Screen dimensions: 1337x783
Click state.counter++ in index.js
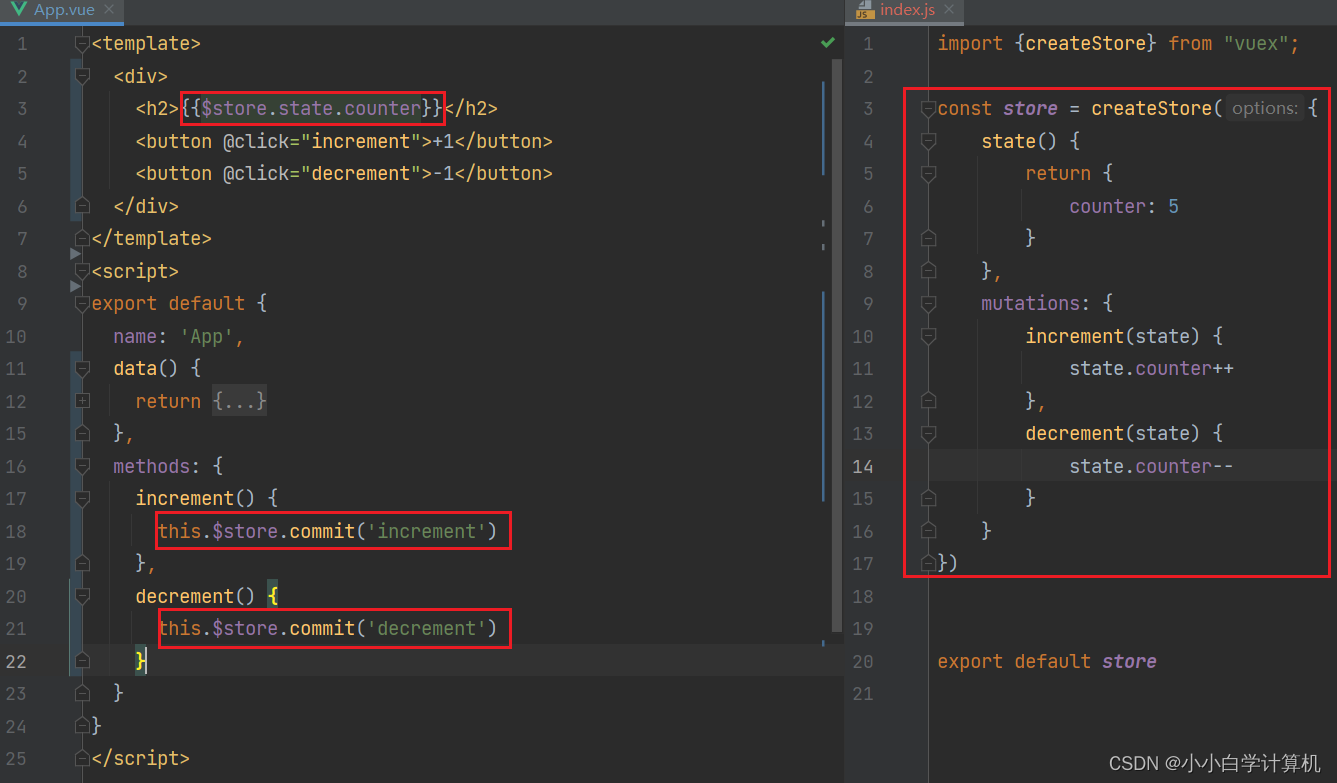point(1151,369)
